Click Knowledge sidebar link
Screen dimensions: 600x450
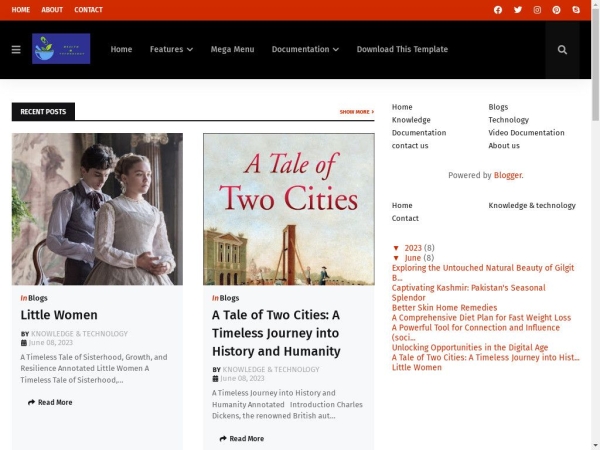point(411,120)
